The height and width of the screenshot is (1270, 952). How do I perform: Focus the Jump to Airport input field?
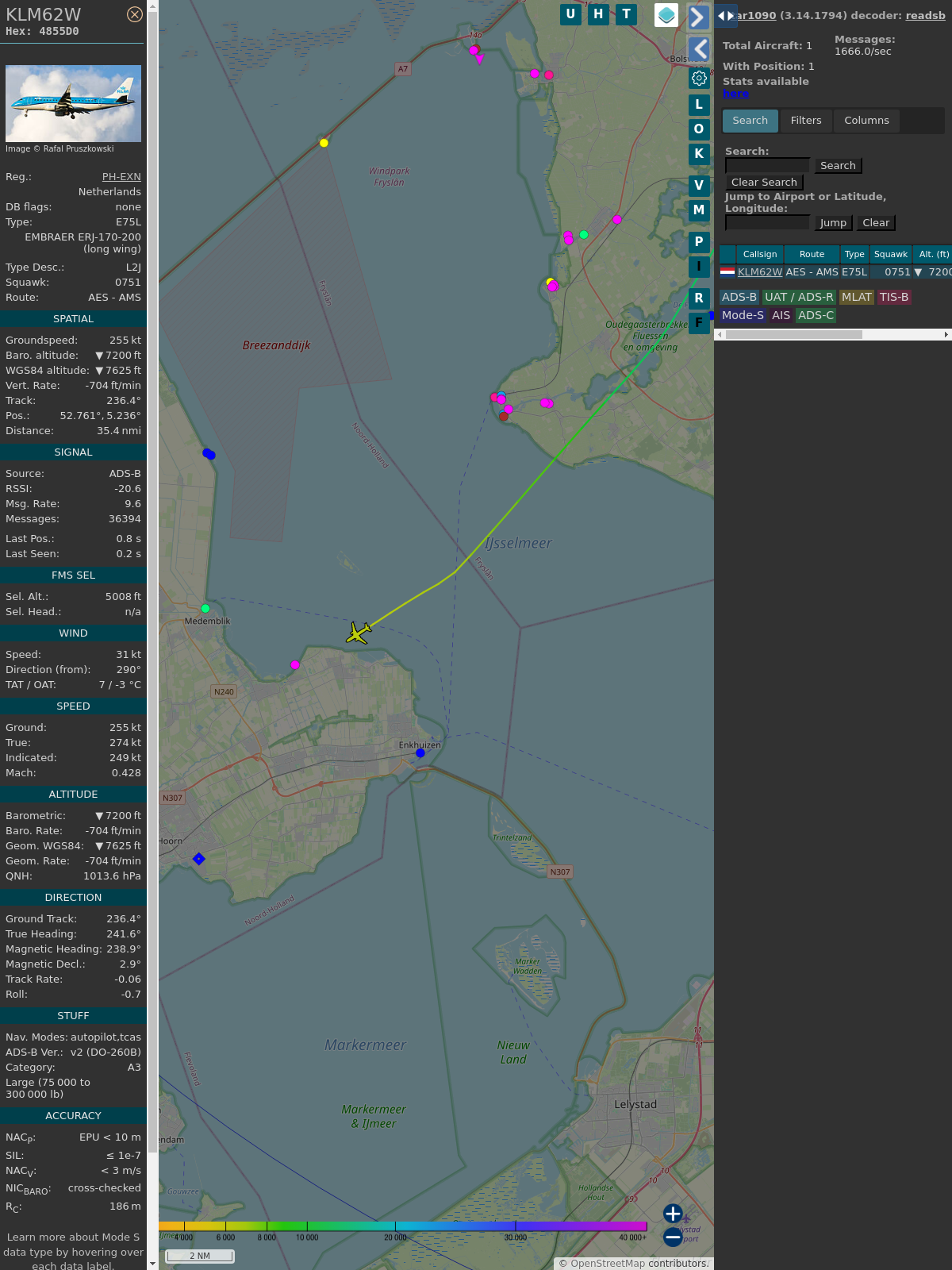point(768,222)
